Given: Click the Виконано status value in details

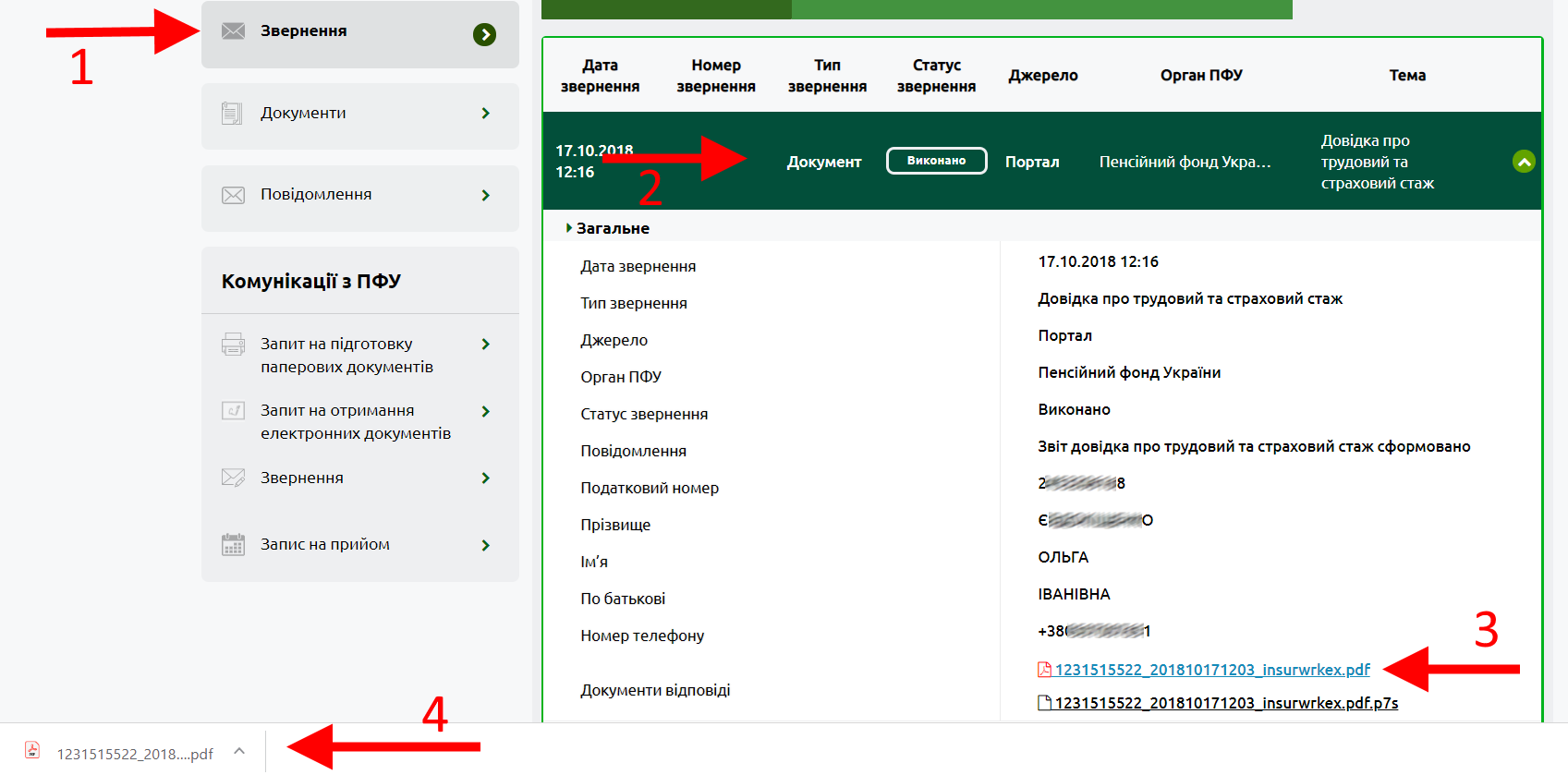Looking at the screenshot, I should [x=1074, y=409].
